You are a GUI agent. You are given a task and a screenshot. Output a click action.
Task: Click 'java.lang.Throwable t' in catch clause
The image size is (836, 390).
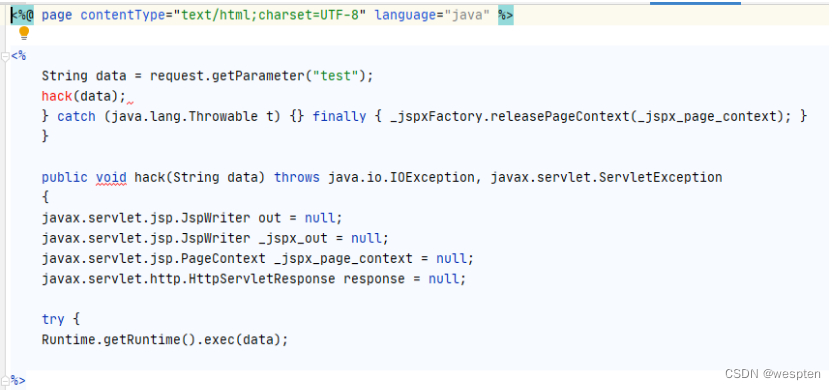tap(192, 116)
